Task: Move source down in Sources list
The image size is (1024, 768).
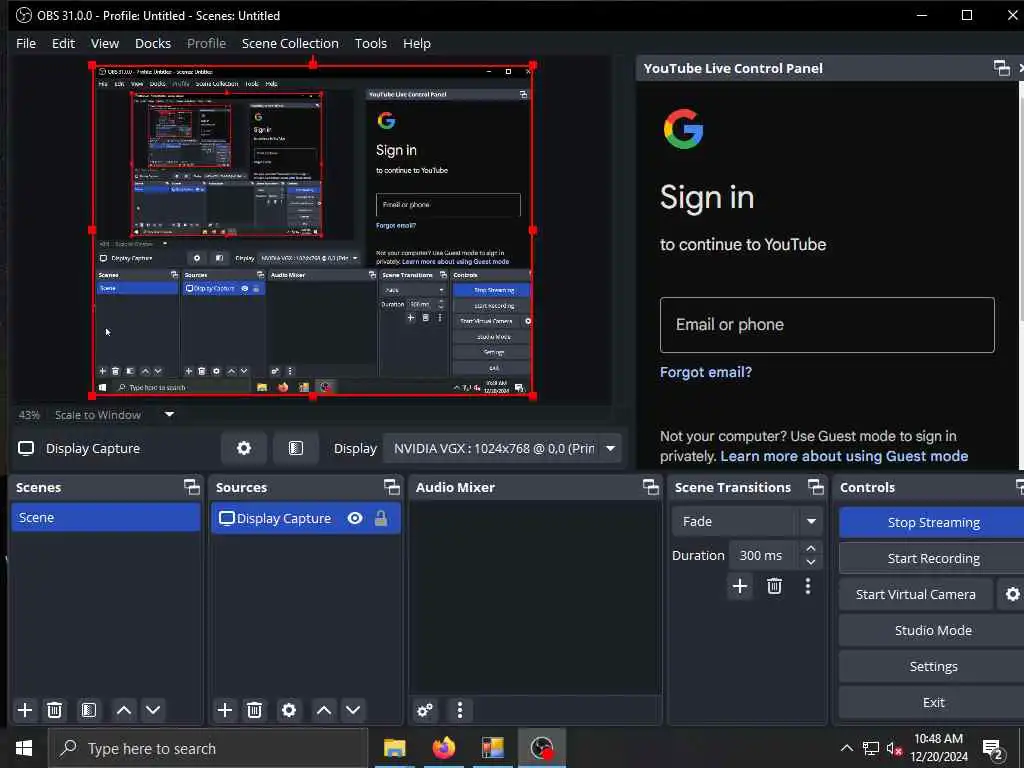Action: coord(353,710)
